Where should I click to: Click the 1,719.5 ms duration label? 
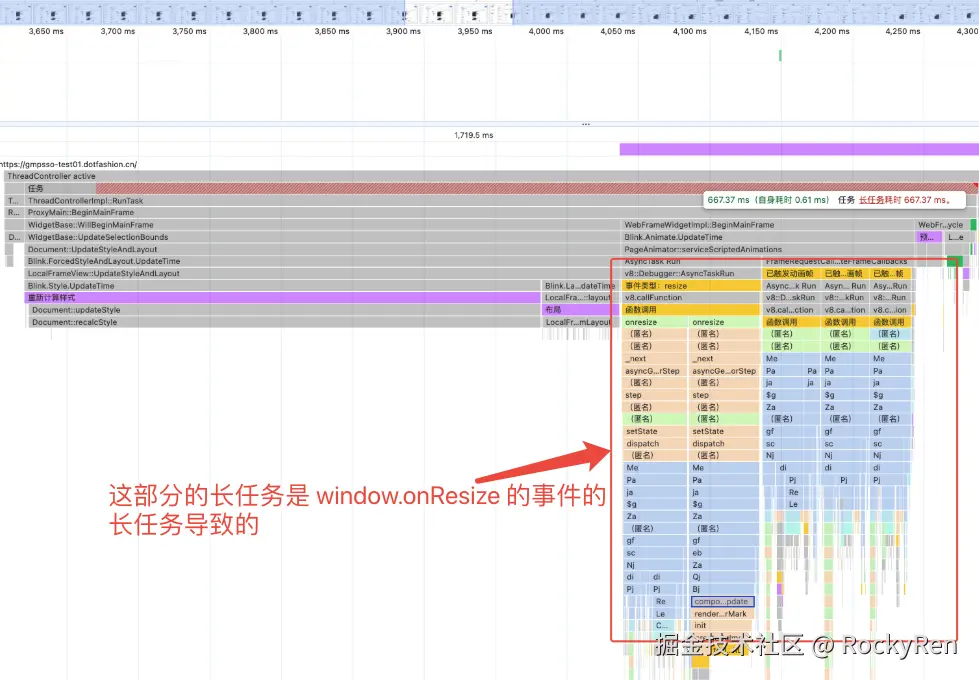tap(474, 135)
